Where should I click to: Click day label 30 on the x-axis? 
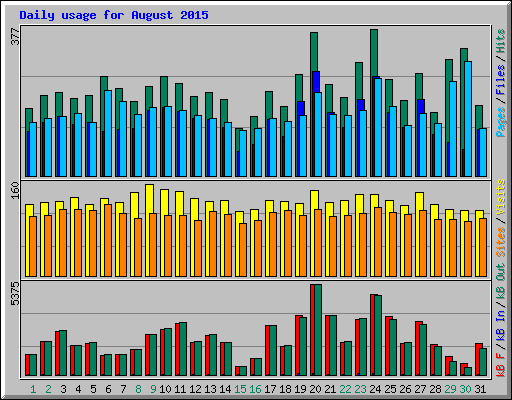point(465,389)
